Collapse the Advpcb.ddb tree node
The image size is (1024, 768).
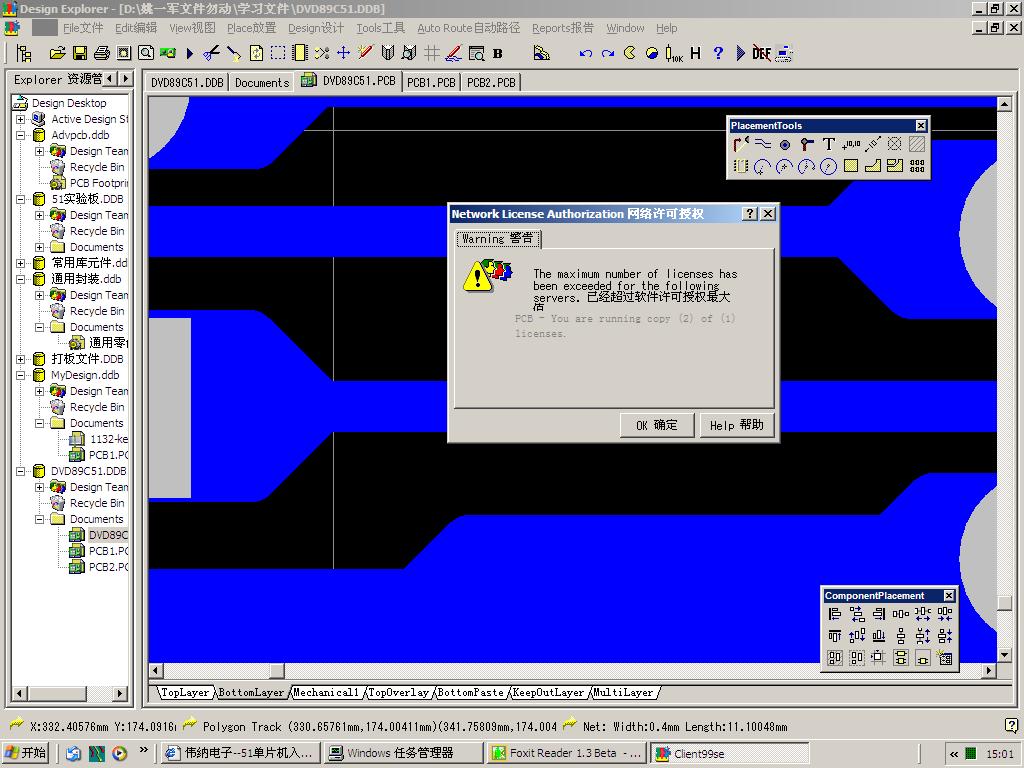point(21,135)
